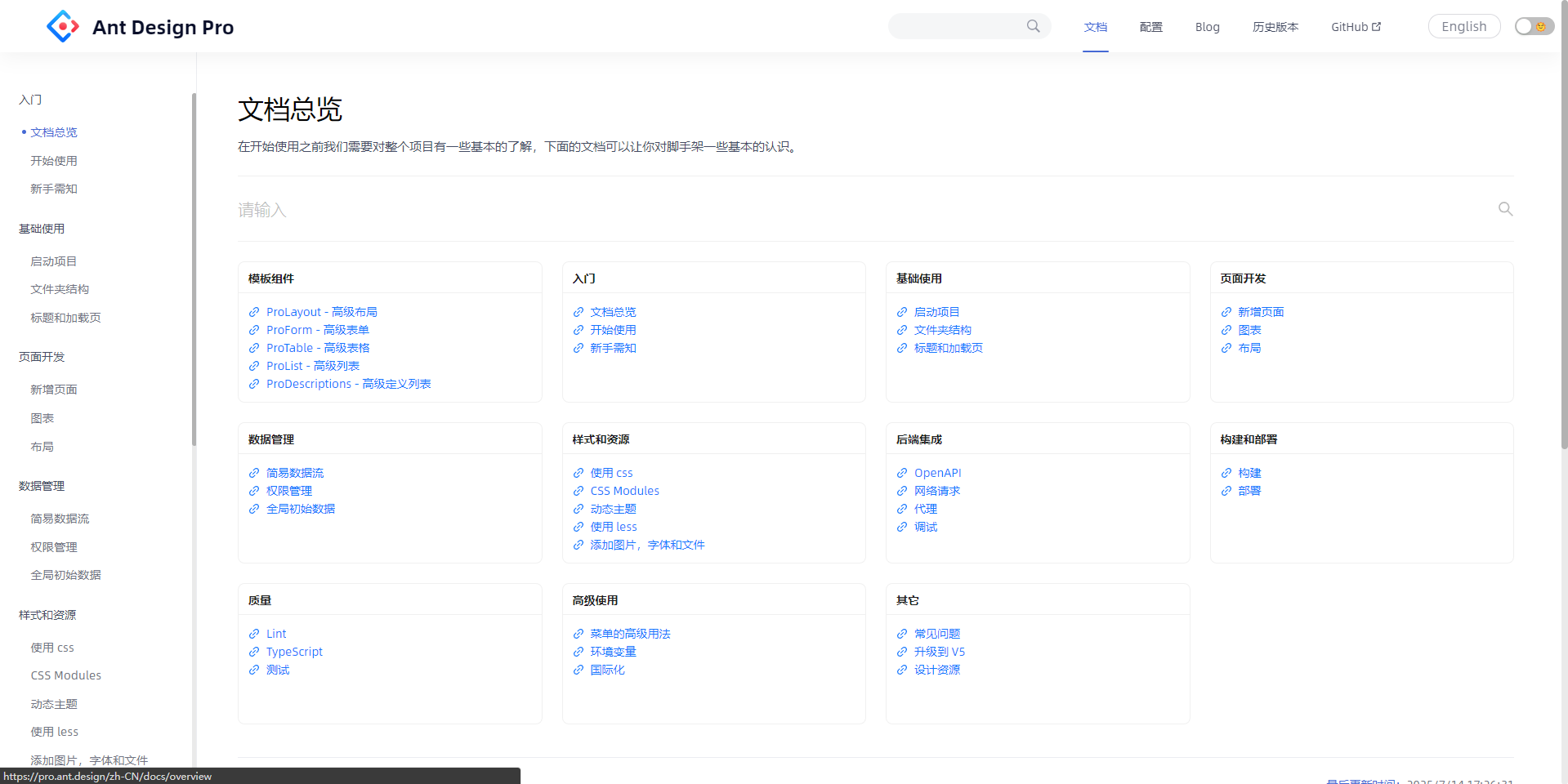Open 添加图片，字体和文件 card link

point(648,545)
